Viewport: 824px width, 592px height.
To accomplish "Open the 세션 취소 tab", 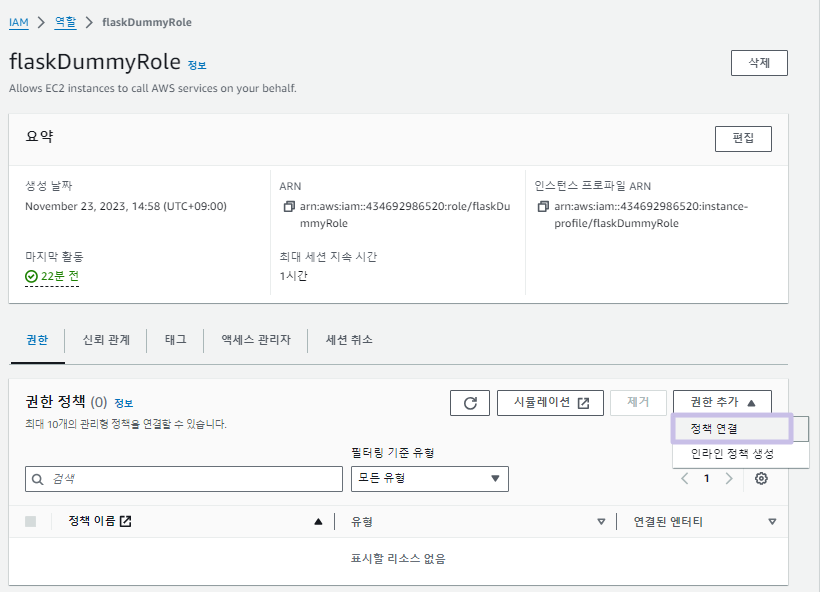I will pos(349,340).
